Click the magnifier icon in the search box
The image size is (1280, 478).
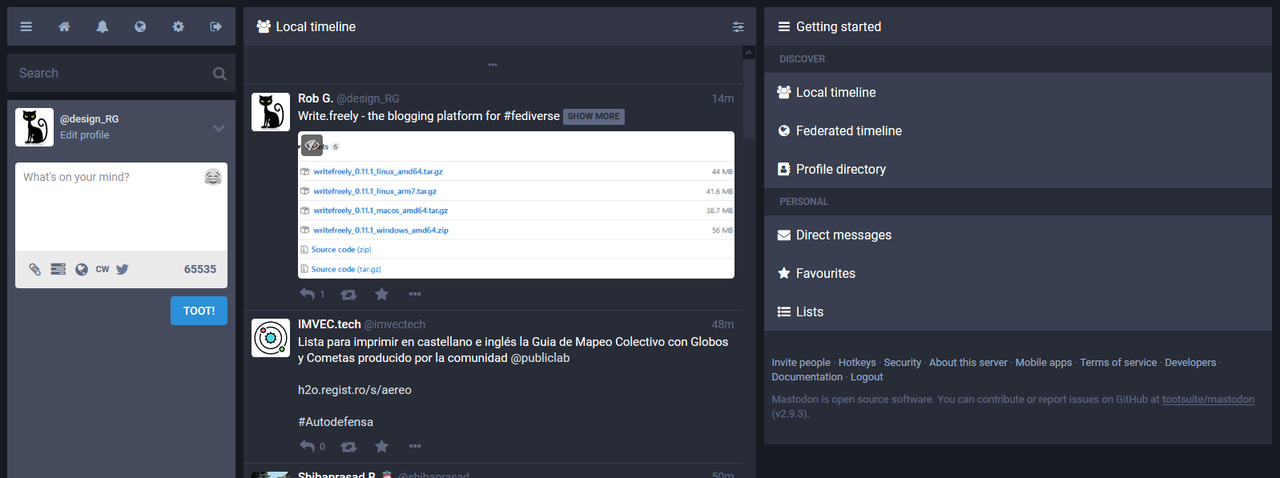coord(219,73)
